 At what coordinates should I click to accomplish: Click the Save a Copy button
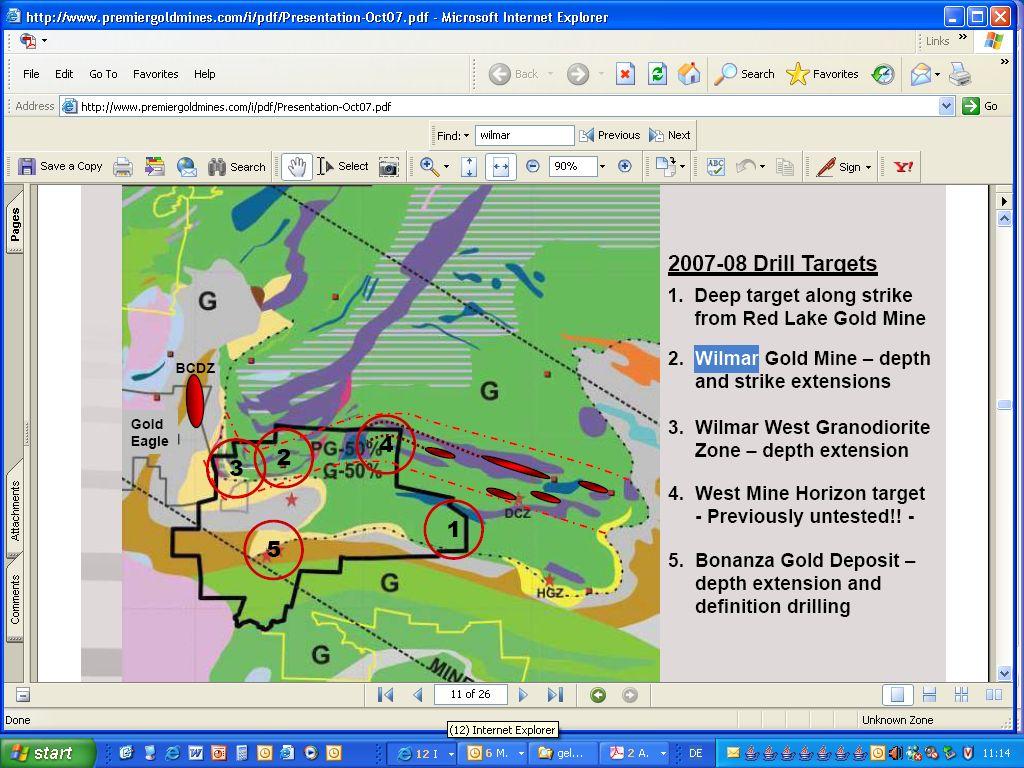(60, 167)
